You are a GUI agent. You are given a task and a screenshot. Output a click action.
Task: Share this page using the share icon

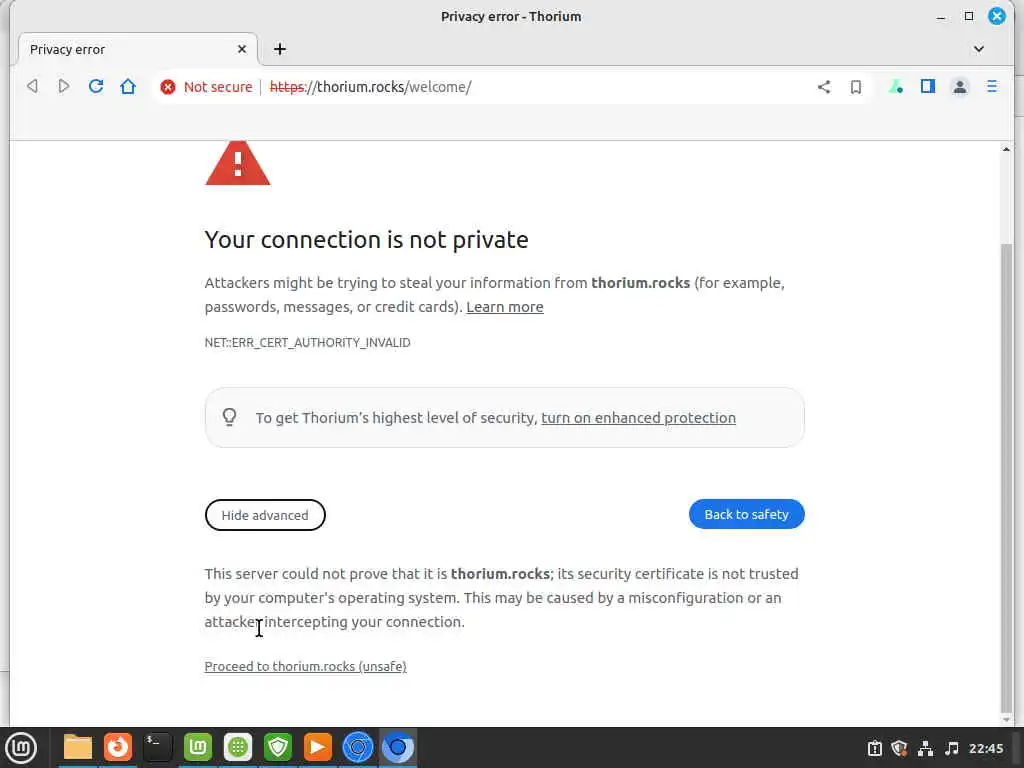824,87
